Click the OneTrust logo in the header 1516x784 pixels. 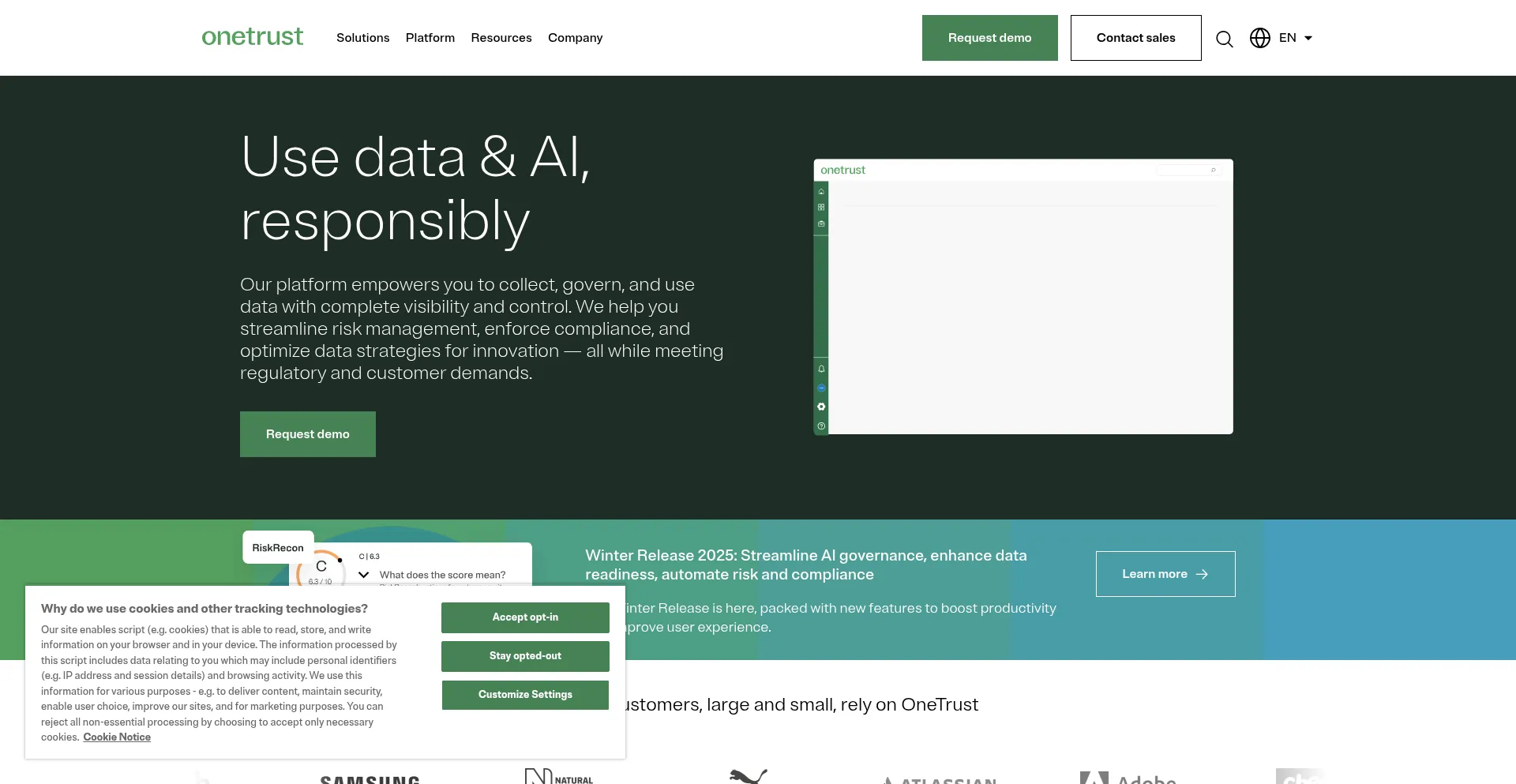click(x=252, y=37)
